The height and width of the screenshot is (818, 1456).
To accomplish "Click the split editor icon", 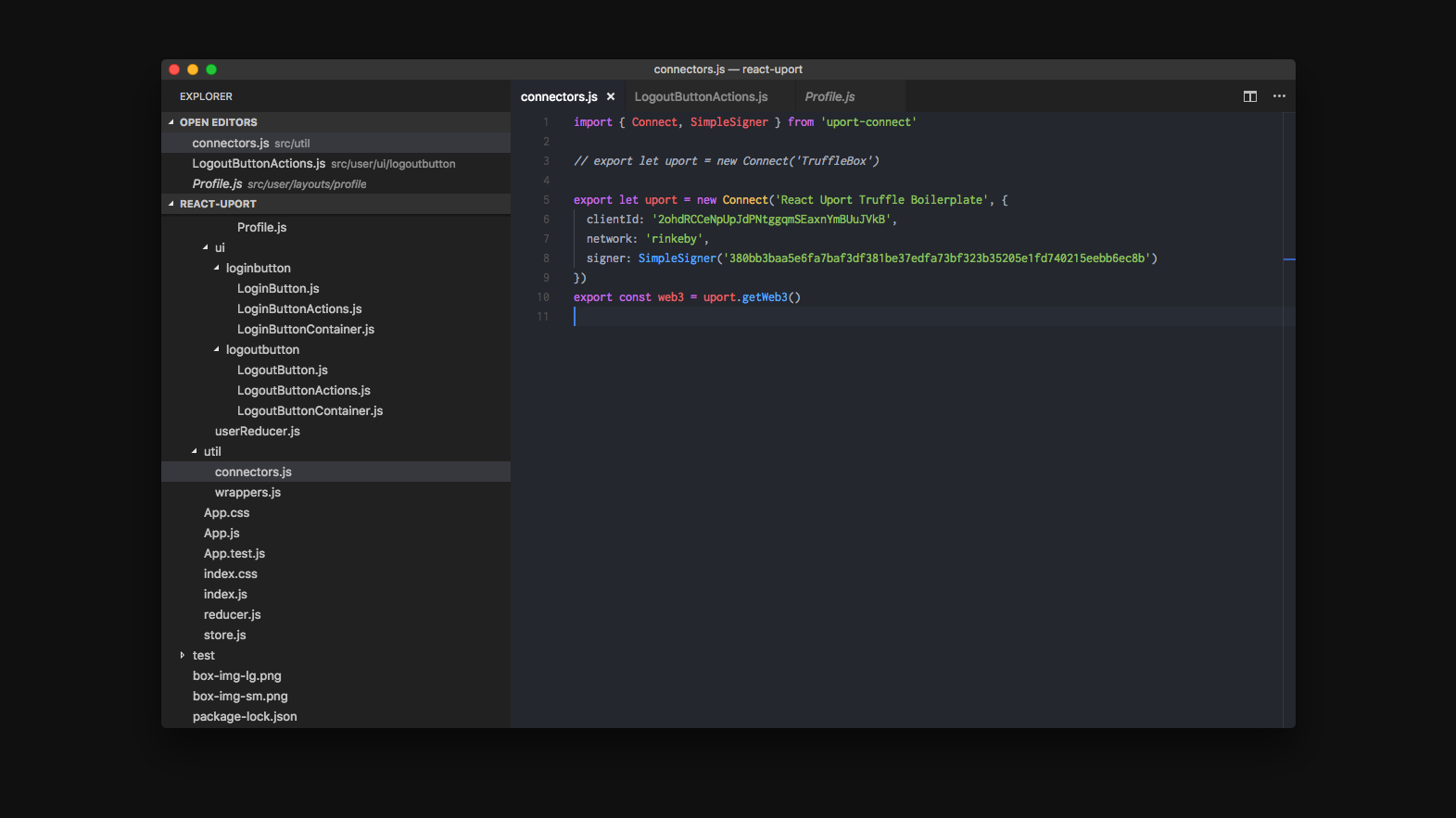I will [1249, 96].
